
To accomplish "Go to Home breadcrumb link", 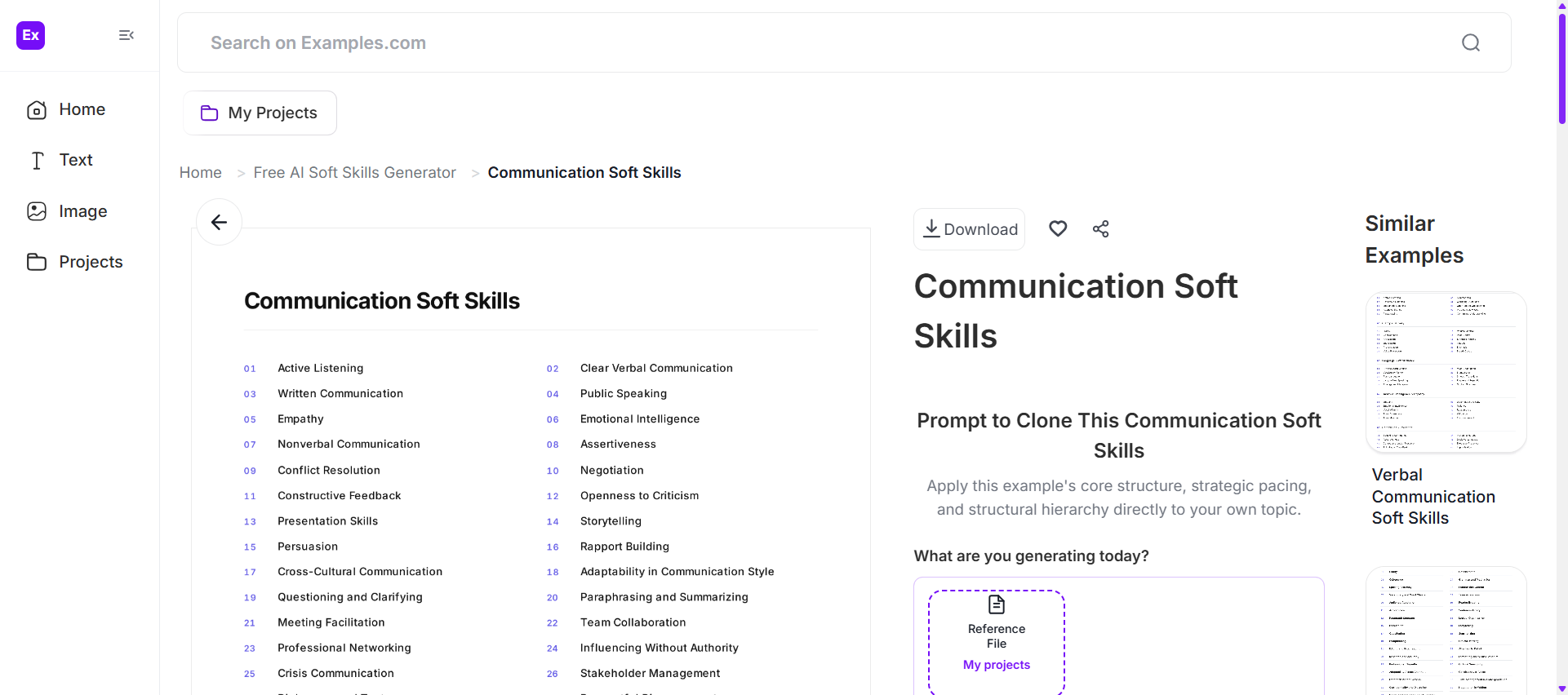I will click(201, 172).
